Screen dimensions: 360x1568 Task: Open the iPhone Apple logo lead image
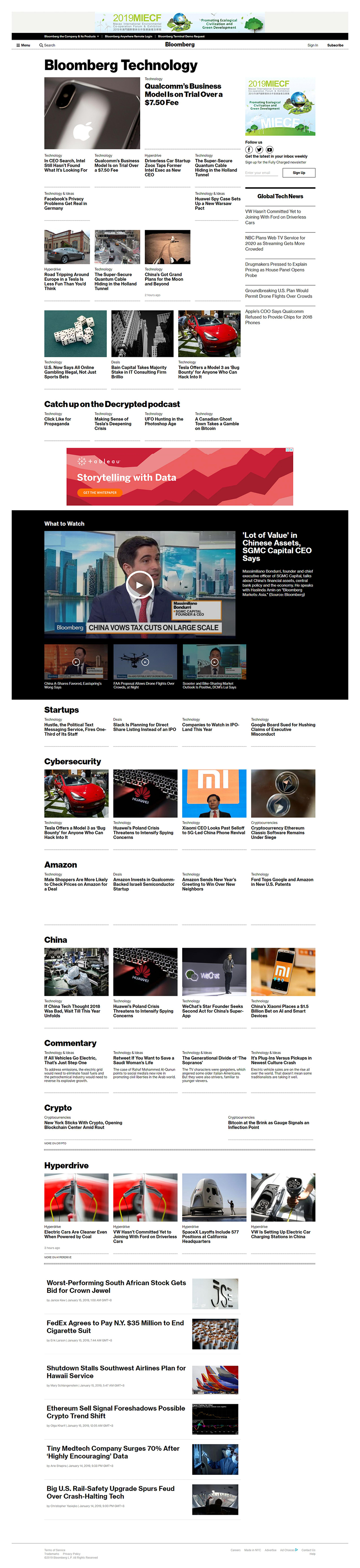(x=92, y=112)
